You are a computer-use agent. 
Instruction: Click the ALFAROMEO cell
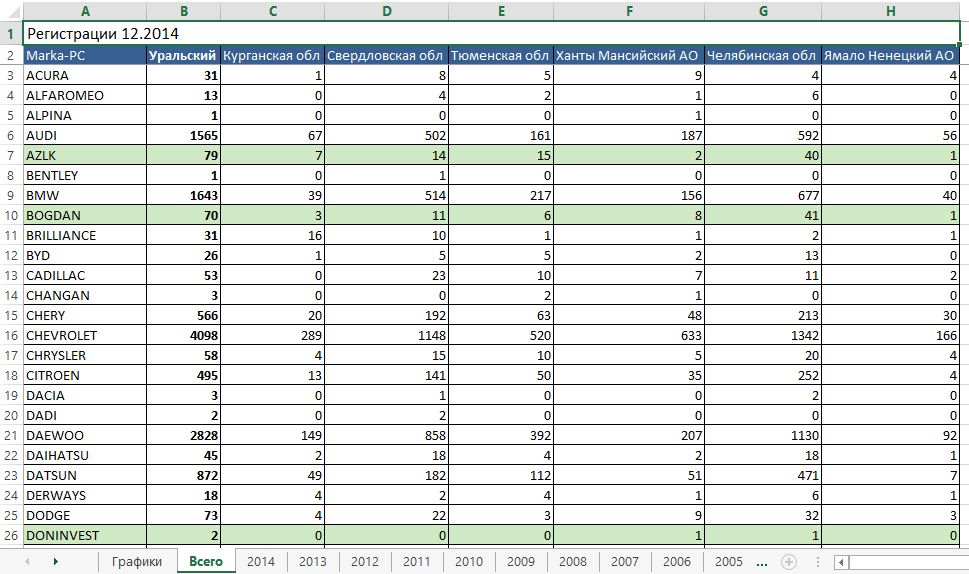[x=85, y=95]
